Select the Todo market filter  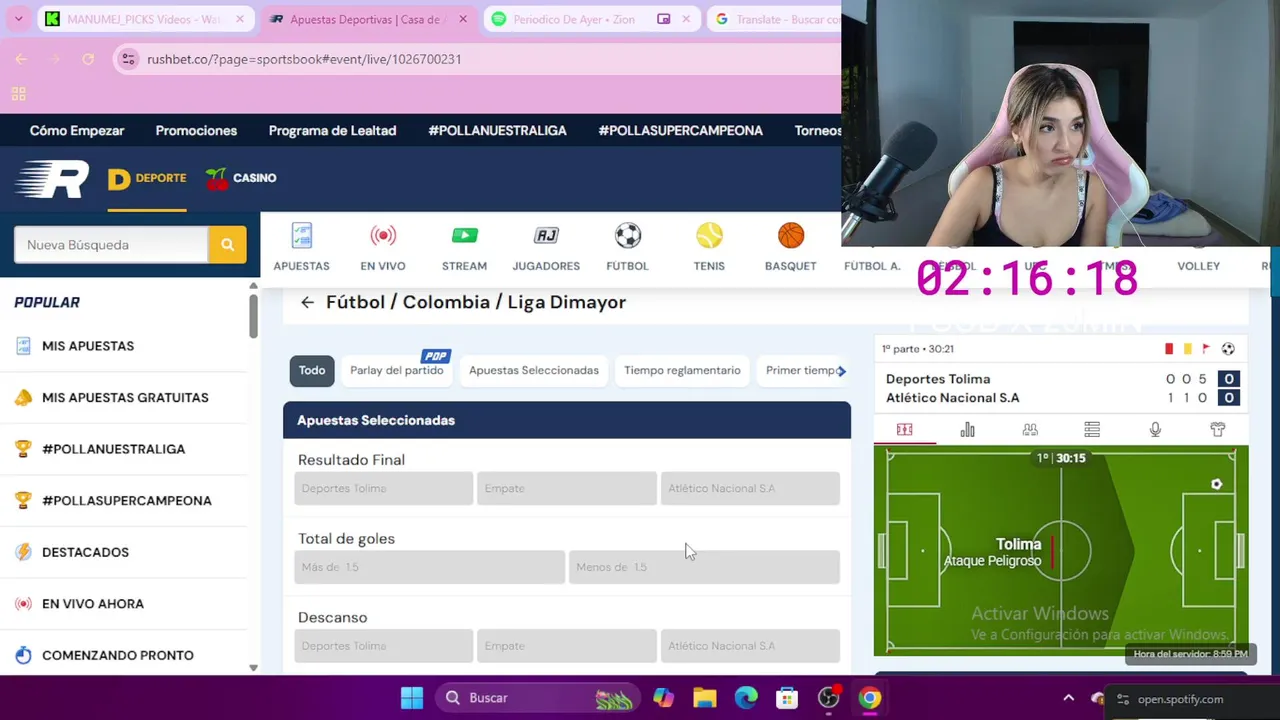coord(312,370)
